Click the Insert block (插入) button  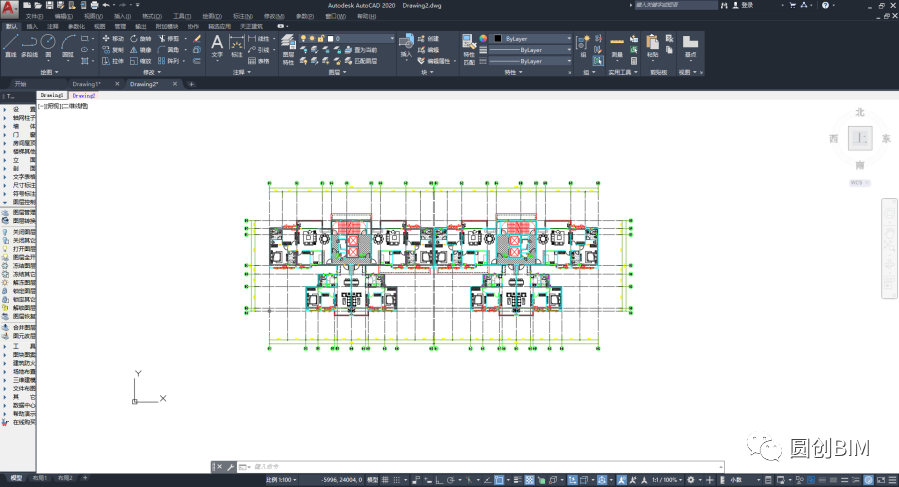[406, 46]
